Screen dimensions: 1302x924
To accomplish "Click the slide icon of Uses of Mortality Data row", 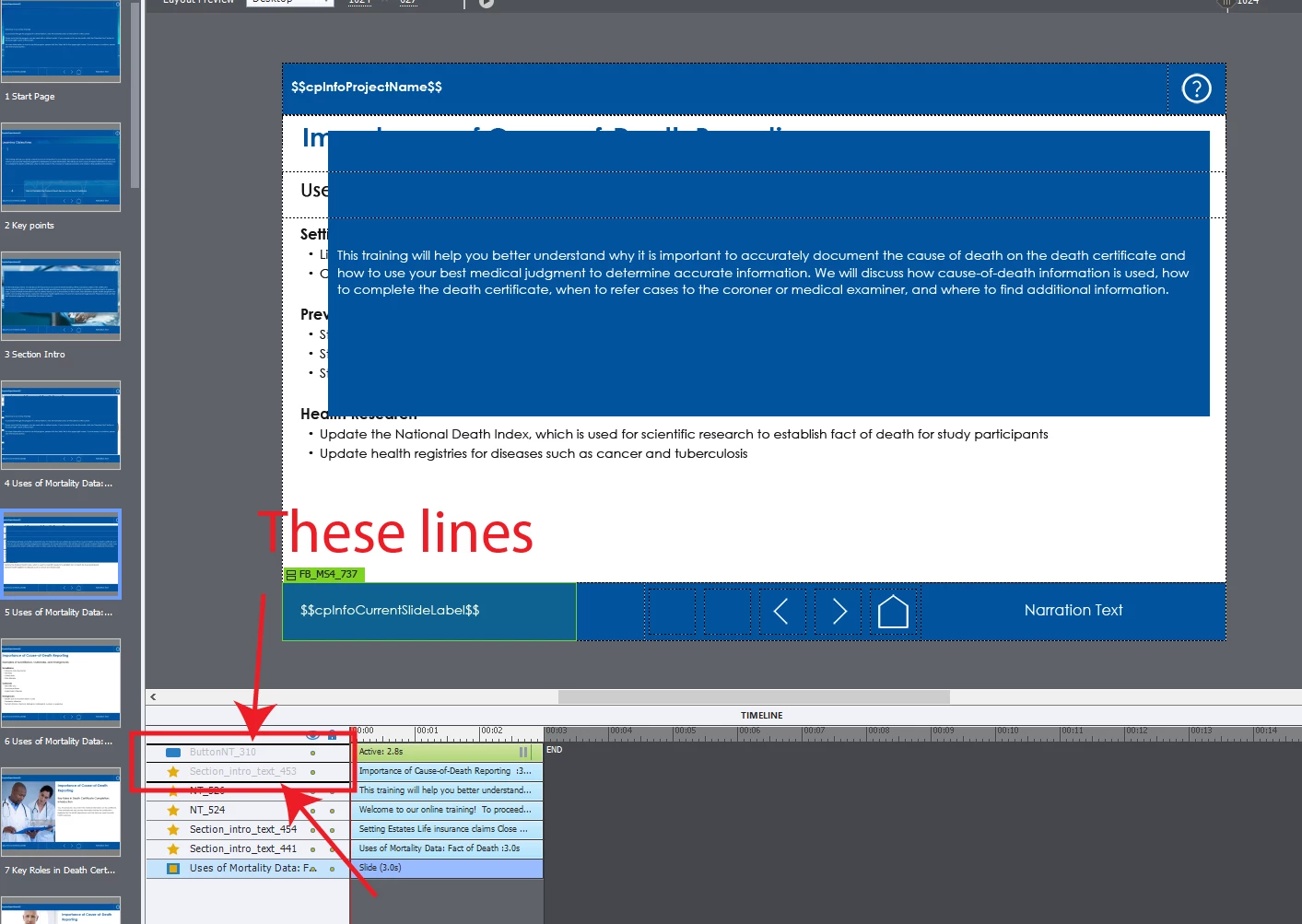I will 172,869.
